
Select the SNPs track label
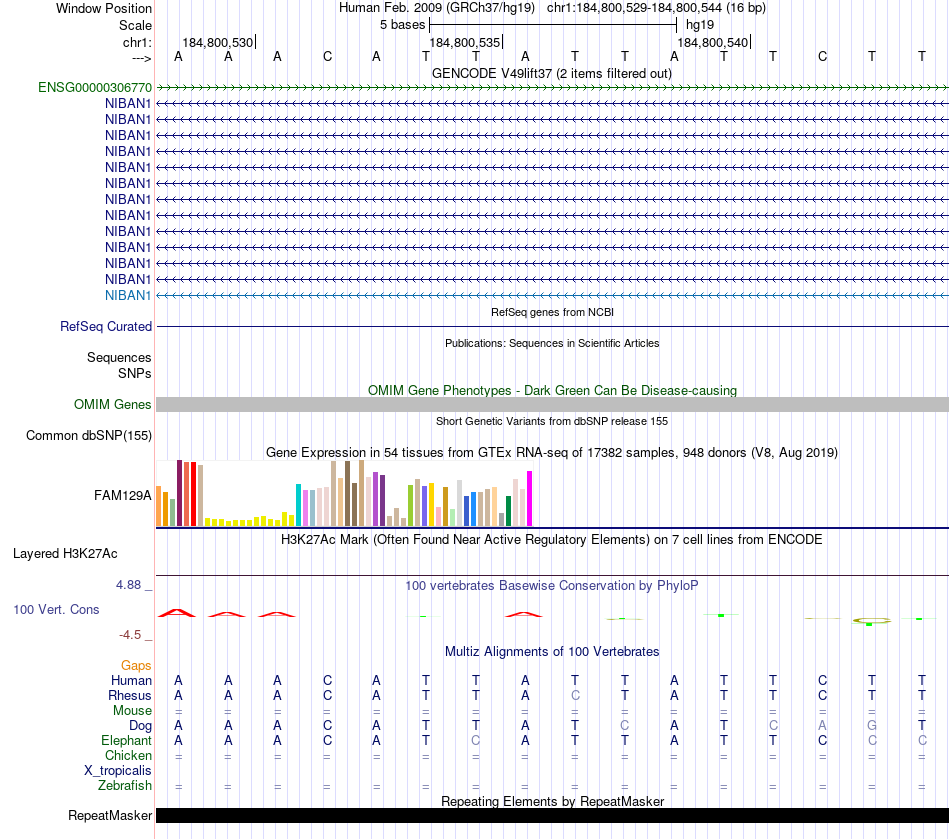click(135, 373)
